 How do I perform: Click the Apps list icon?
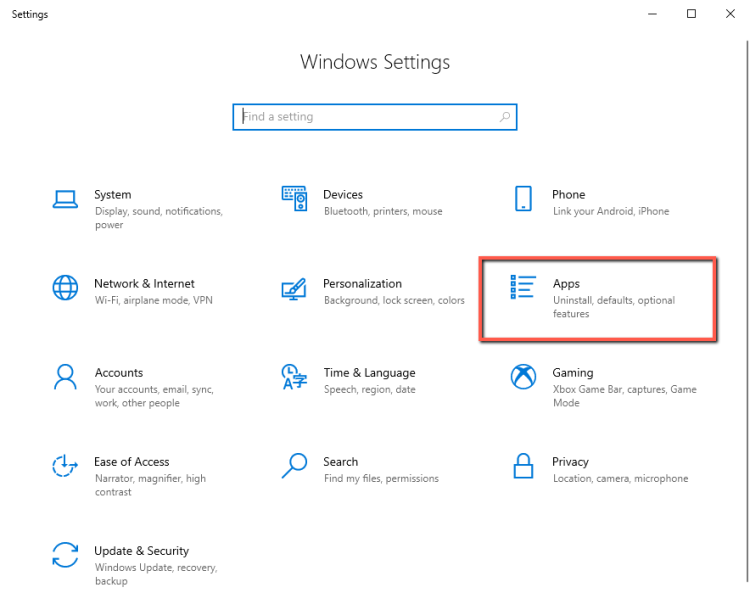pyautogui.click(x=523, y=287)
